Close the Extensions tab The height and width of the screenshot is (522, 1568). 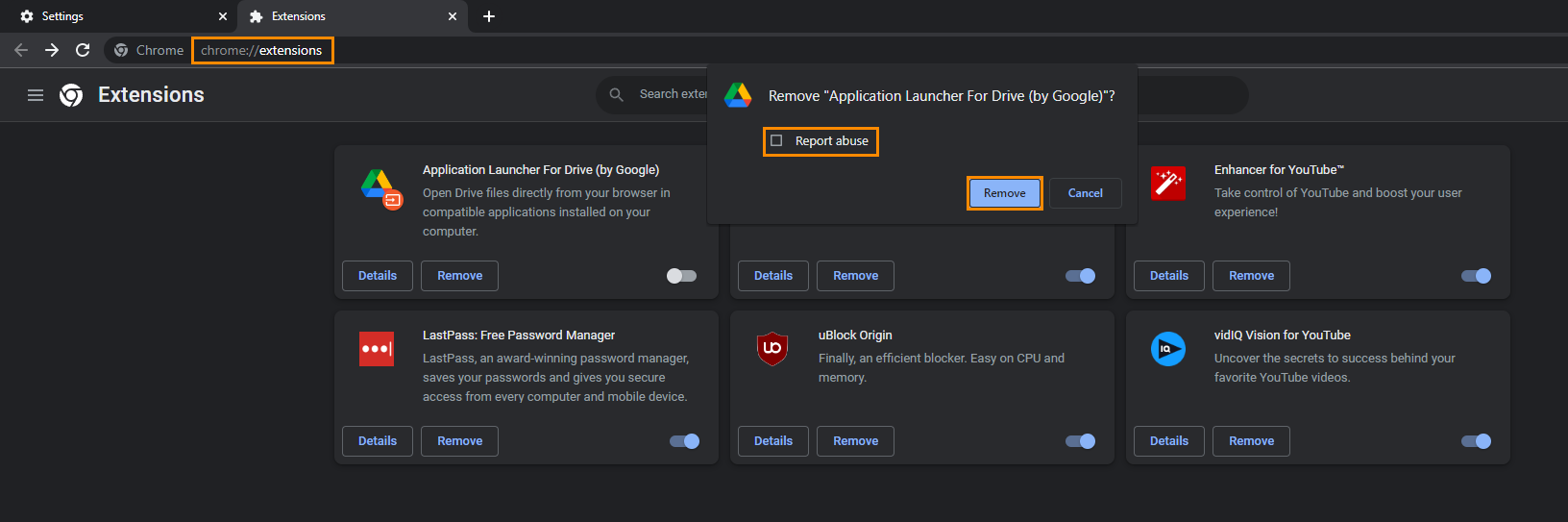click(453, 16)
